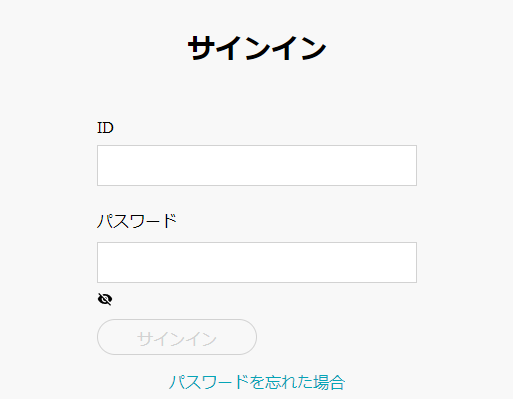Click the eye icon below the password field
Screen dimensions: 513x399
pos(105,299)
